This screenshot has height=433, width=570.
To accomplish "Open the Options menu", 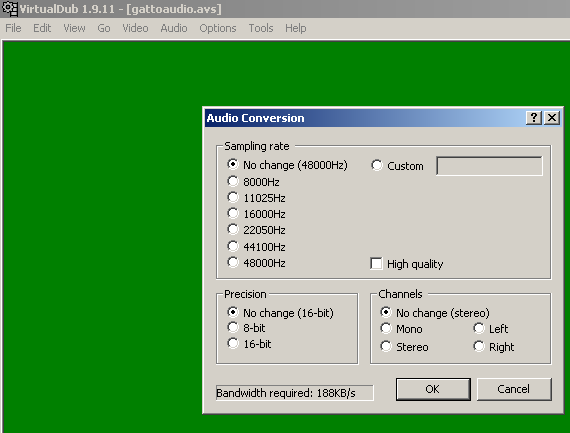I will coord(218,28).
